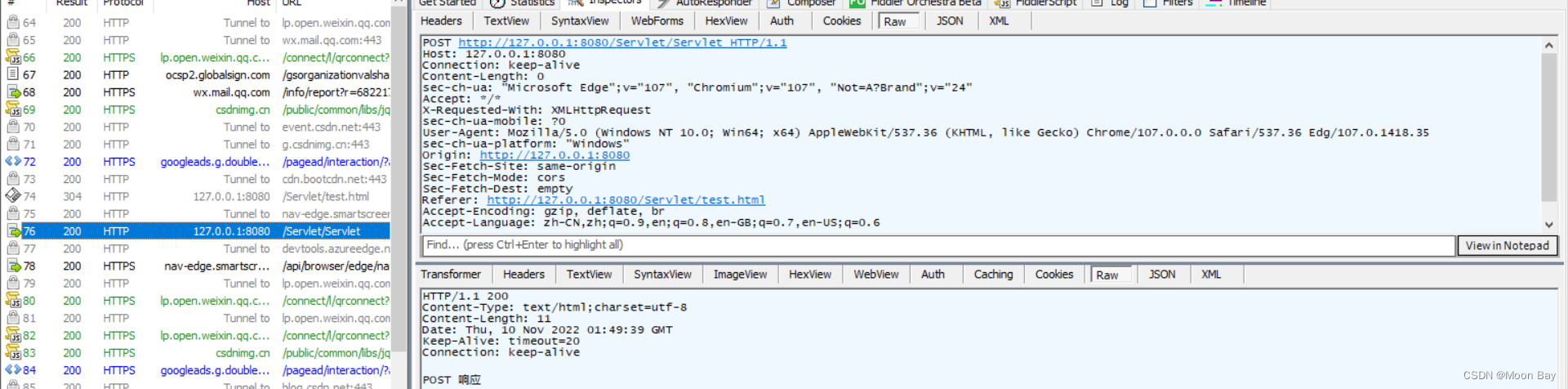Screen dimensions: 1568x389
Task: Click the HTML brackets icon of session 84
Action: [x=13, y=370]
